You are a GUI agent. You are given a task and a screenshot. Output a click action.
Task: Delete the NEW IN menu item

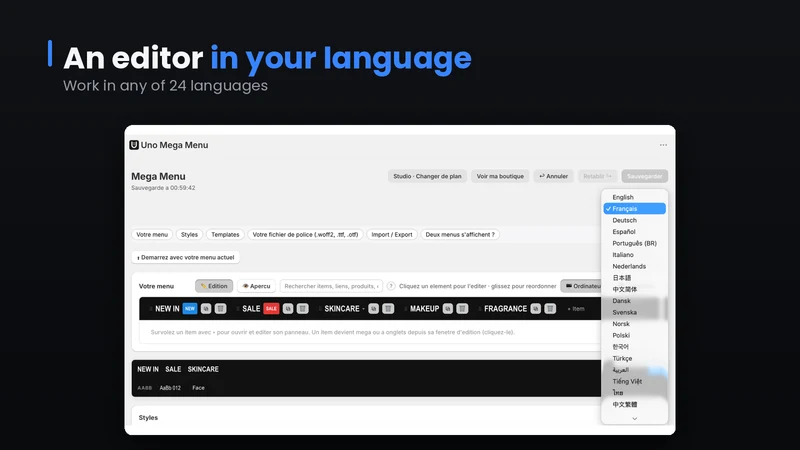220,309
